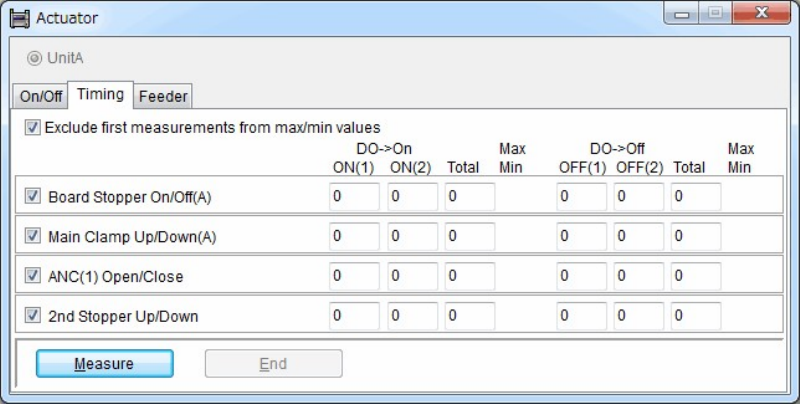Click the End button
Screen dimensions: 800x404
[273, 364]
